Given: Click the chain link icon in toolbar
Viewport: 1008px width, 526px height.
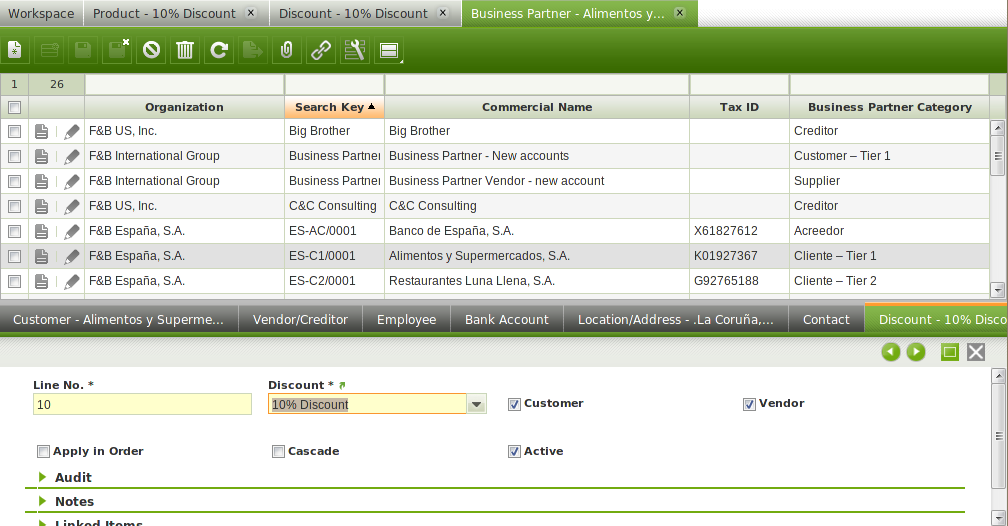Looking at the screenshot, I should (320, 50).
